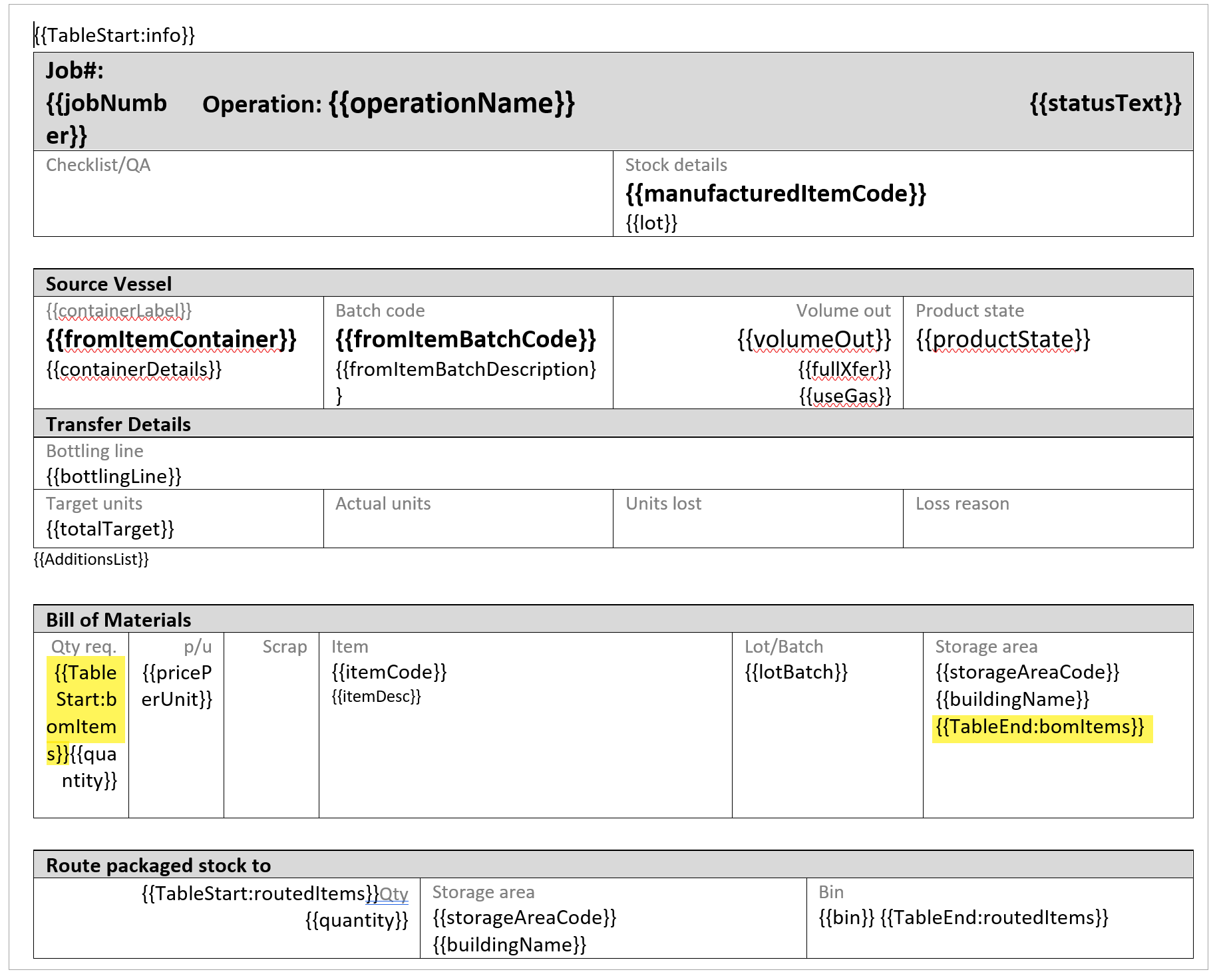Screen dimensions: 1219x980
Task: Click the Checklist/QA label
Action: (98, 165)
